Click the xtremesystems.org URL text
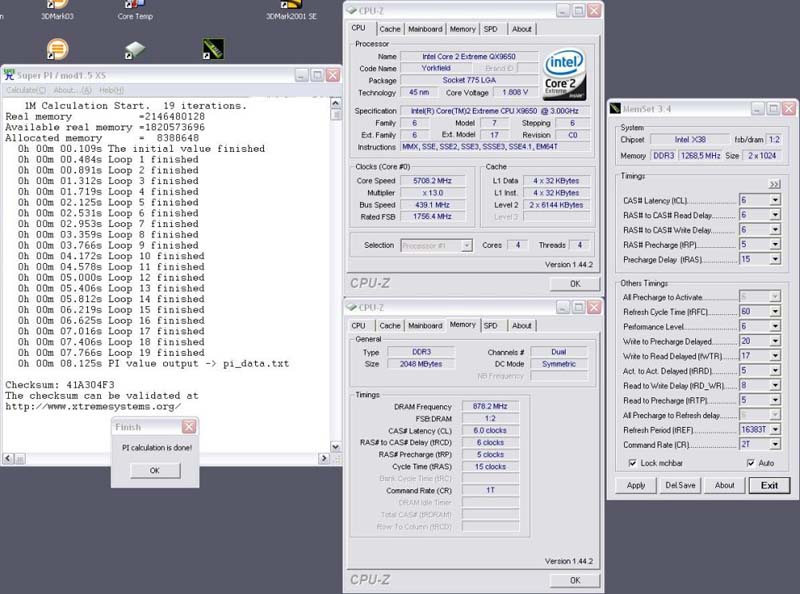 click(x=93, y=407)
